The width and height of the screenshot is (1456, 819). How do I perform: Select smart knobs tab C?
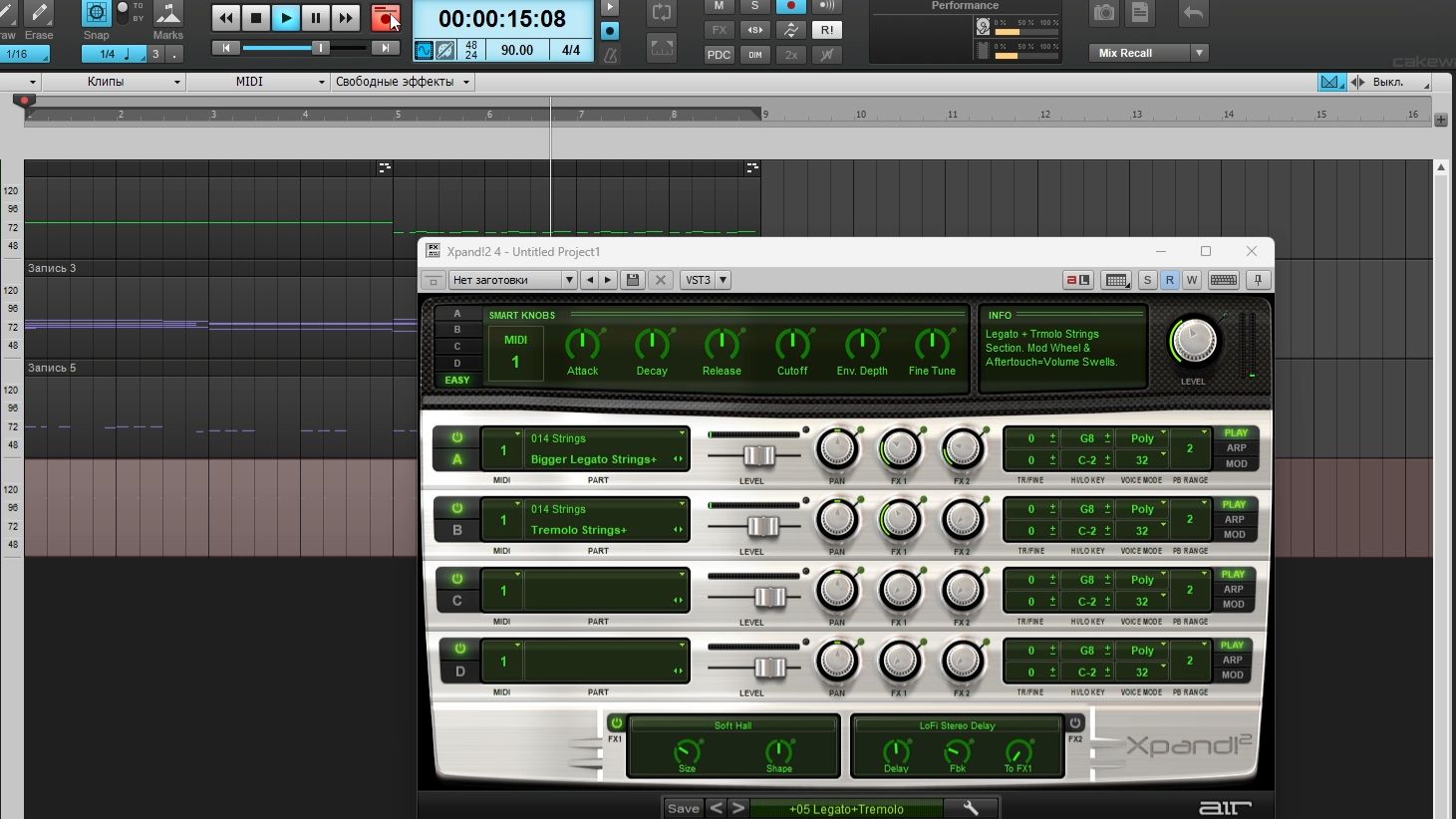click(x=457, y=347)
